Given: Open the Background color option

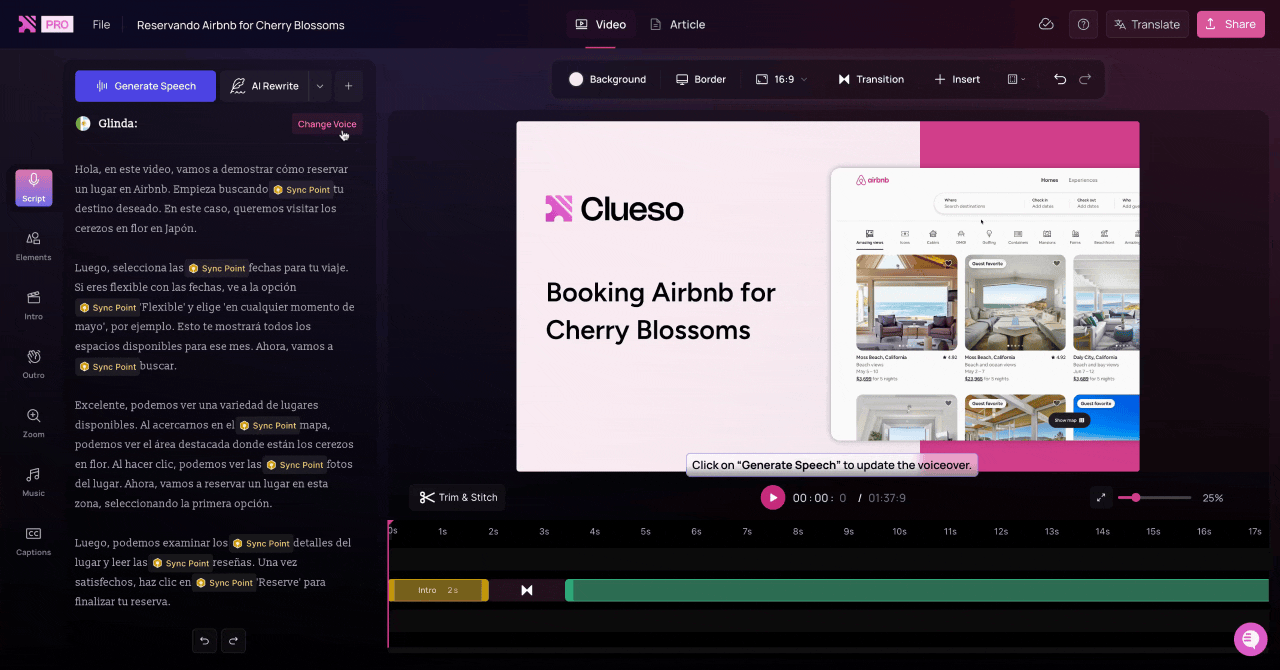Looking at the screenshot, I should 607,79.
